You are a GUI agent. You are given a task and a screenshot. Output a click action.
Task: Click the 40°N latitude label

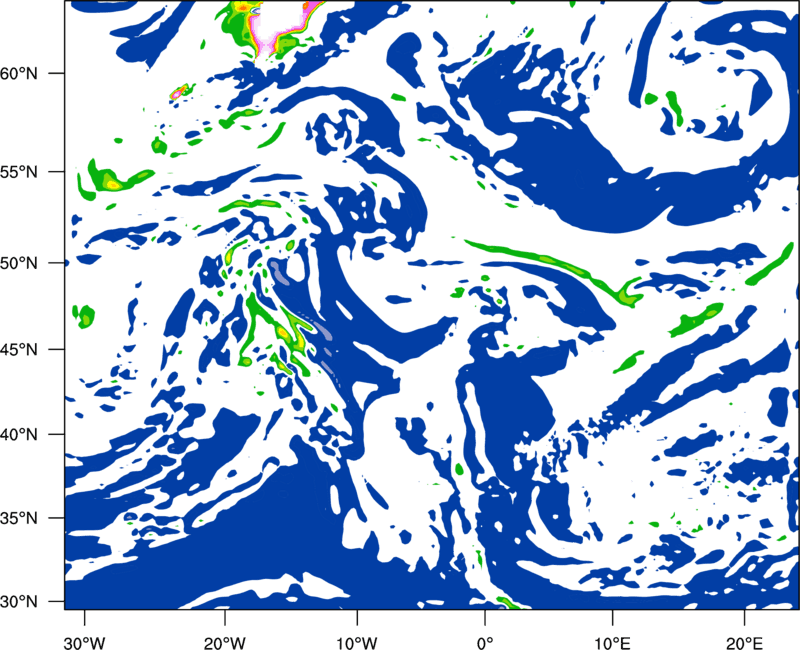(19, 435)
